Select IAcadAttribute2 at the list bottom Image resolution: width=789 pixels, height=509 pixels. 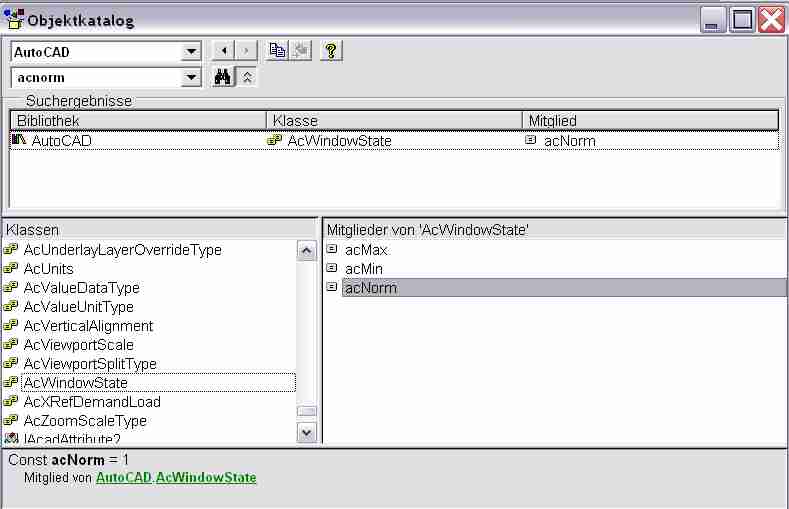[72, 439]
